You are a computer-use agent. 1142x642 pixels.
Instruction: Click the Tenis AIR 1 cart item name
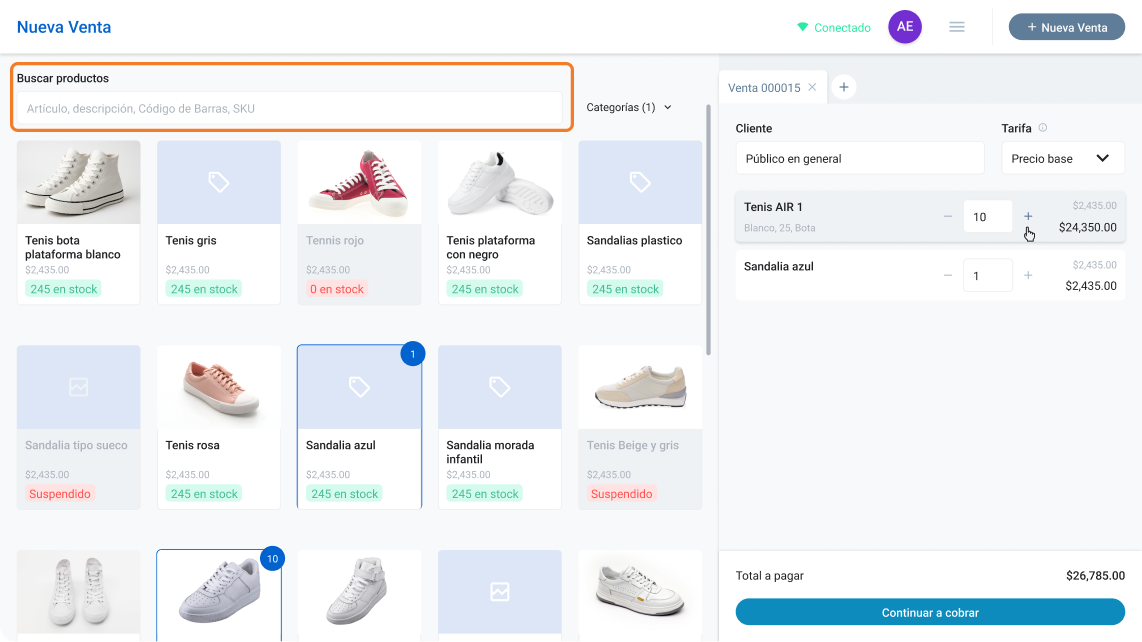pyautogui.click(x=773, y=207)
